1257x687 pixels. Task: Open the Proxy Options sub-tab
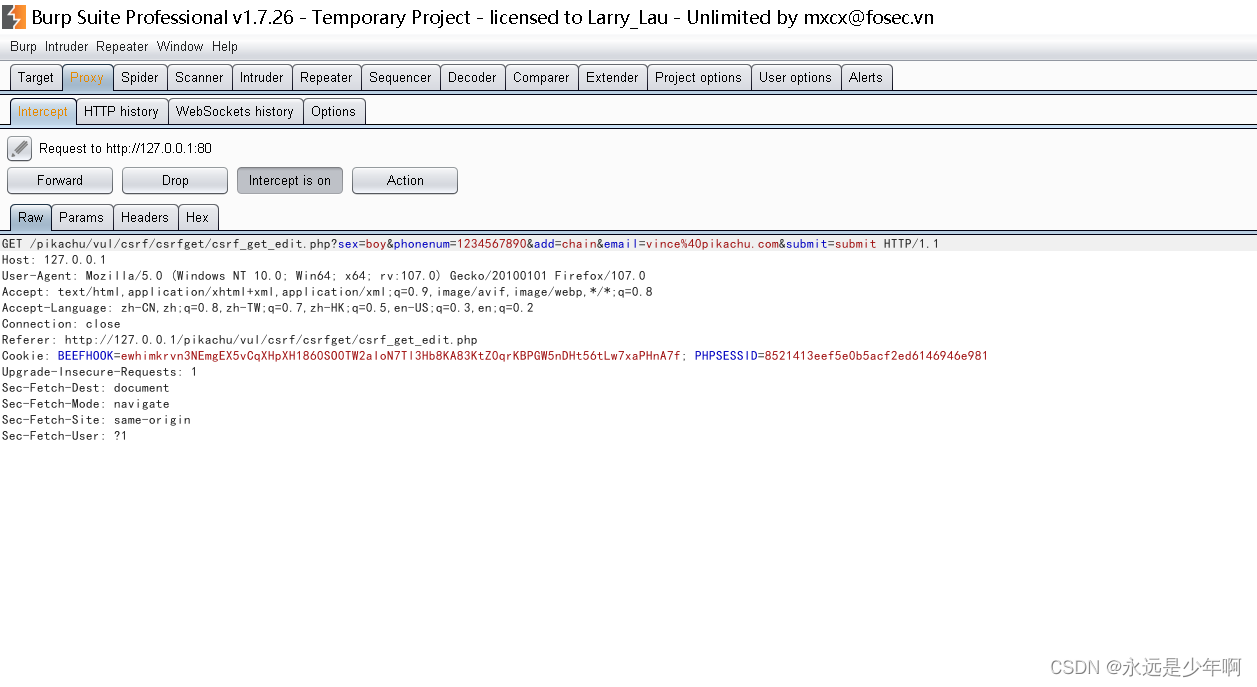point(333,111)
